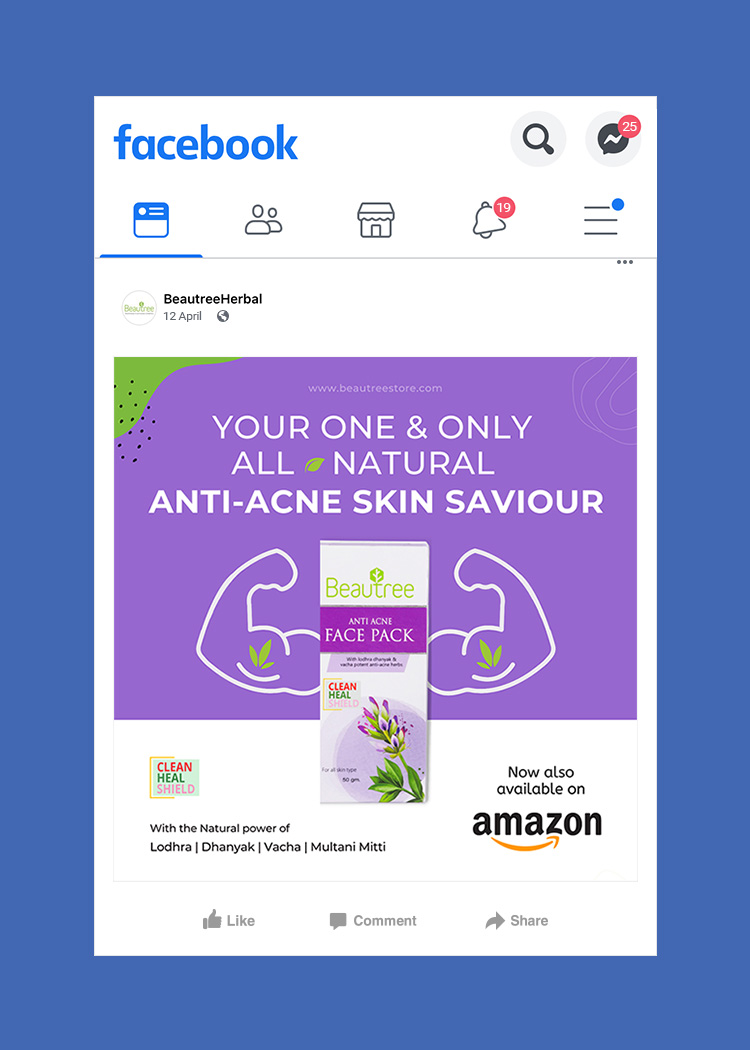Click the public globe privacy icon

click(x=223, y=316)
